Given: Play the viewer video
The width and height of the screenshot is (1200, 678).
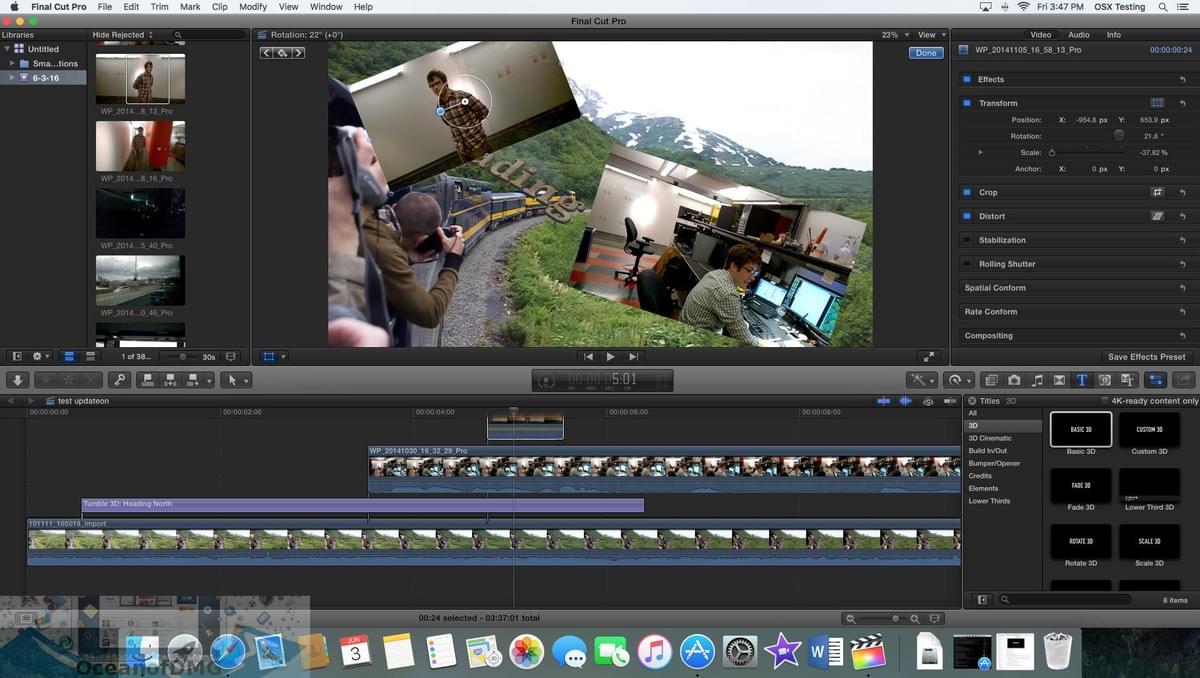Looking at the screenshot, I should coord(611,356).
